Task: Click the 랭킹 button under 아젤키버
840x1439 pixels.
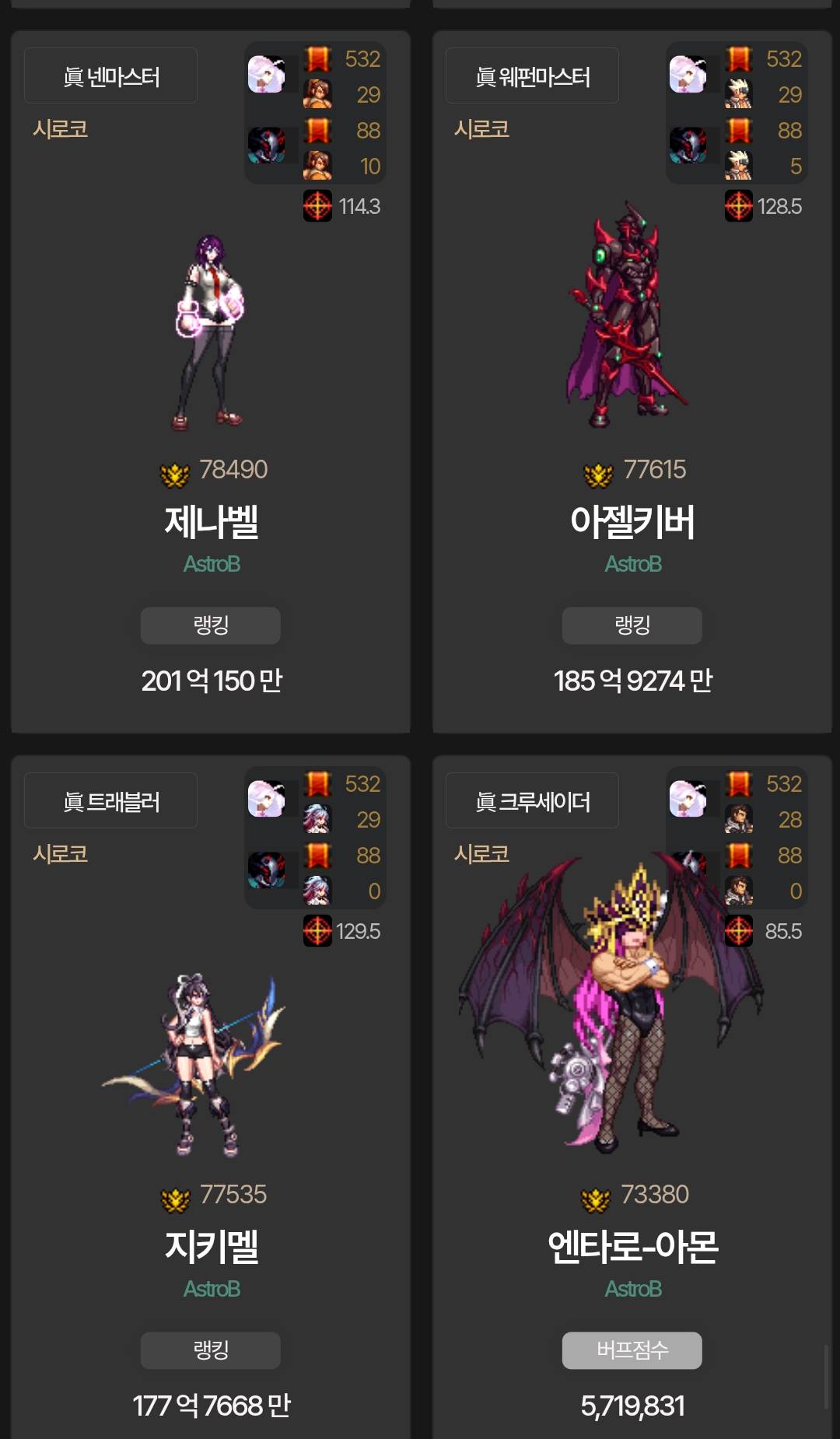Action: pyautogui.click(x=632, y=625)
